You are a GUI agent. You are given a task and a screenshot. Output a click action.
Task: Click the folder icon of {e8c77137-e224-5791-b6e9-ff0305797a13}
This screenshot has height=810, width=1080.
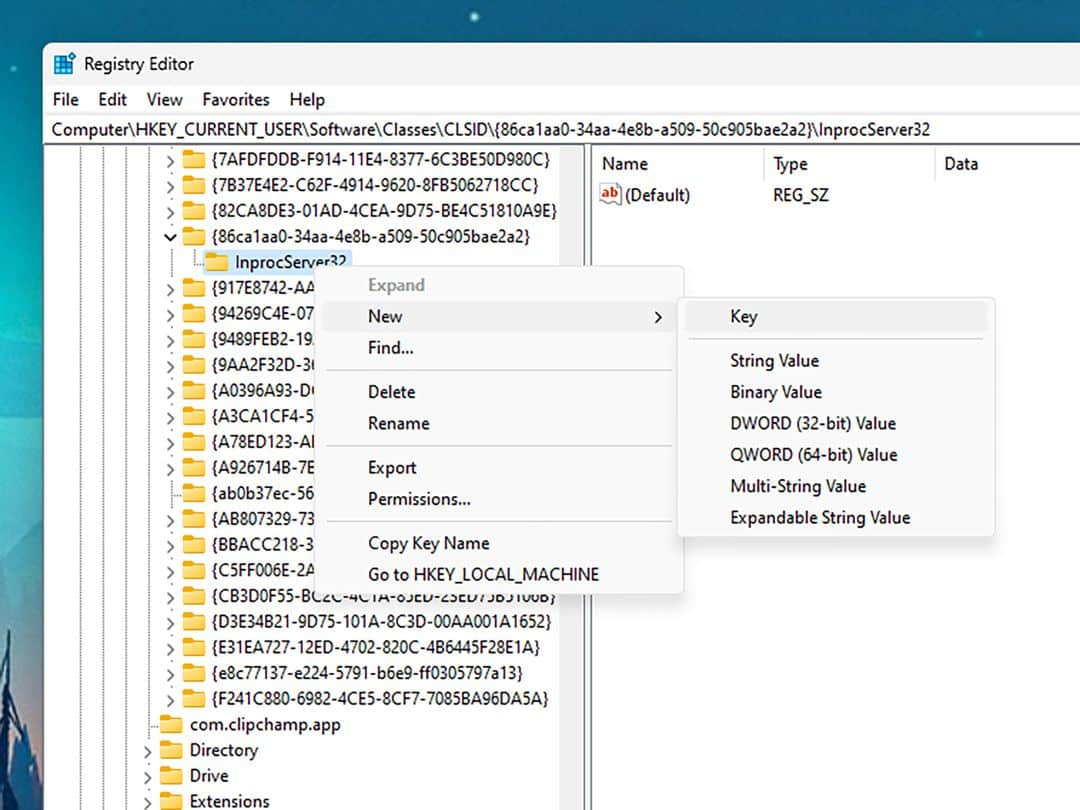point(194,673)
